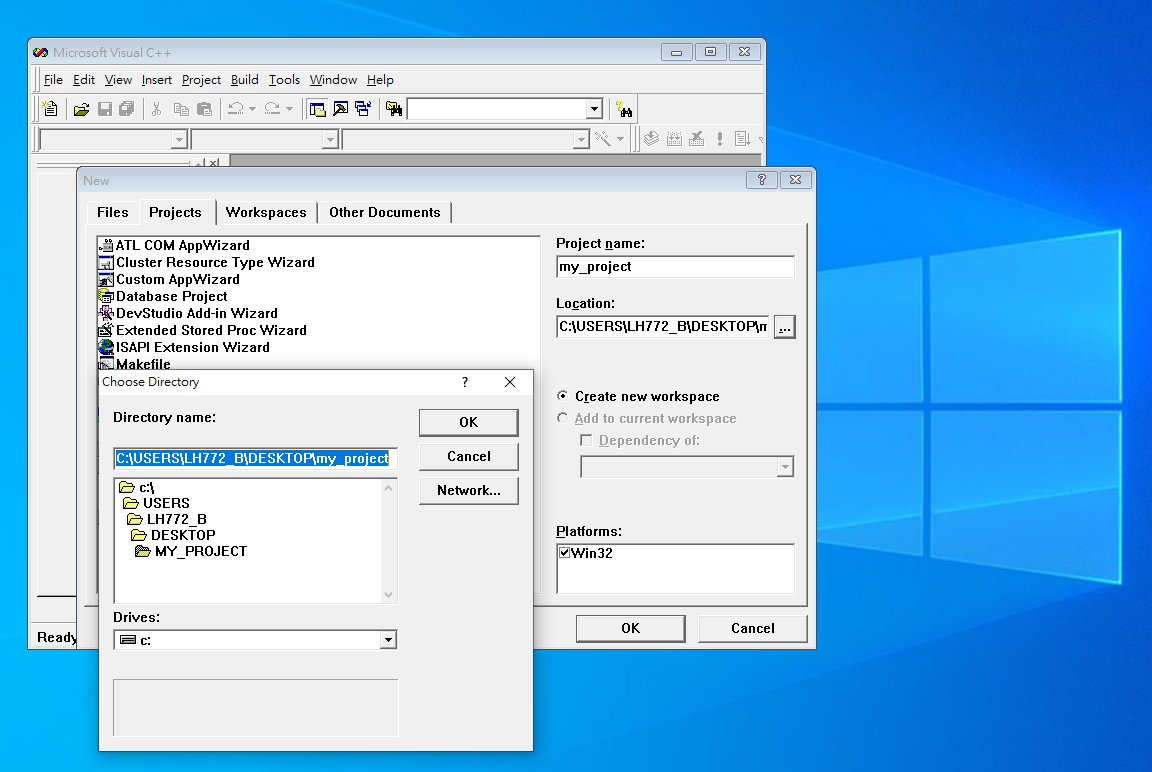Image resolution: width=1152 pixels, height=772 pixels.
Task: Click the Project name input field
Action: click(x=675, y=267)
